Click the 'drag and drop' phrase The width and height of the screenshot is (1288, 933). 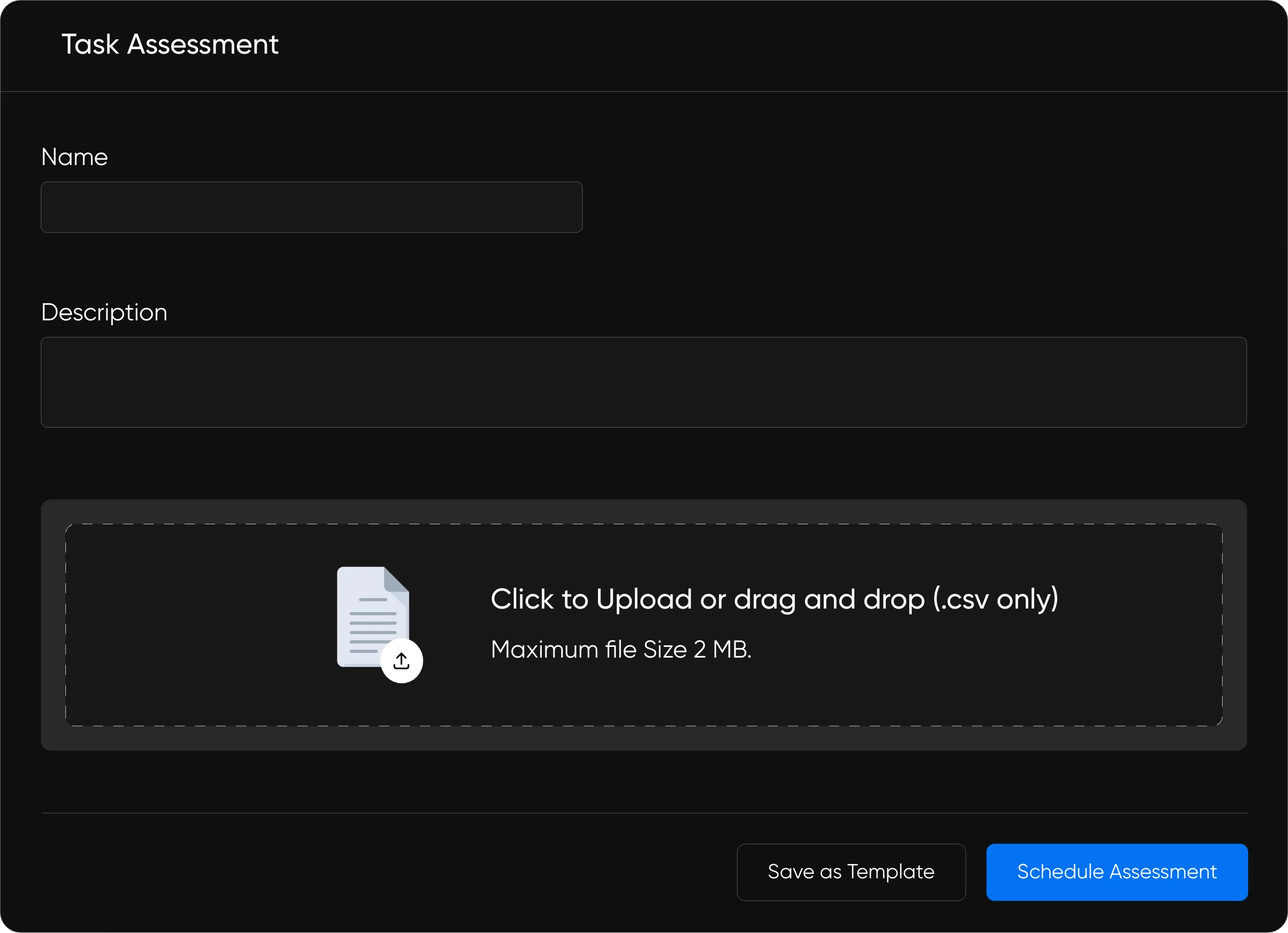coord(829,599)
